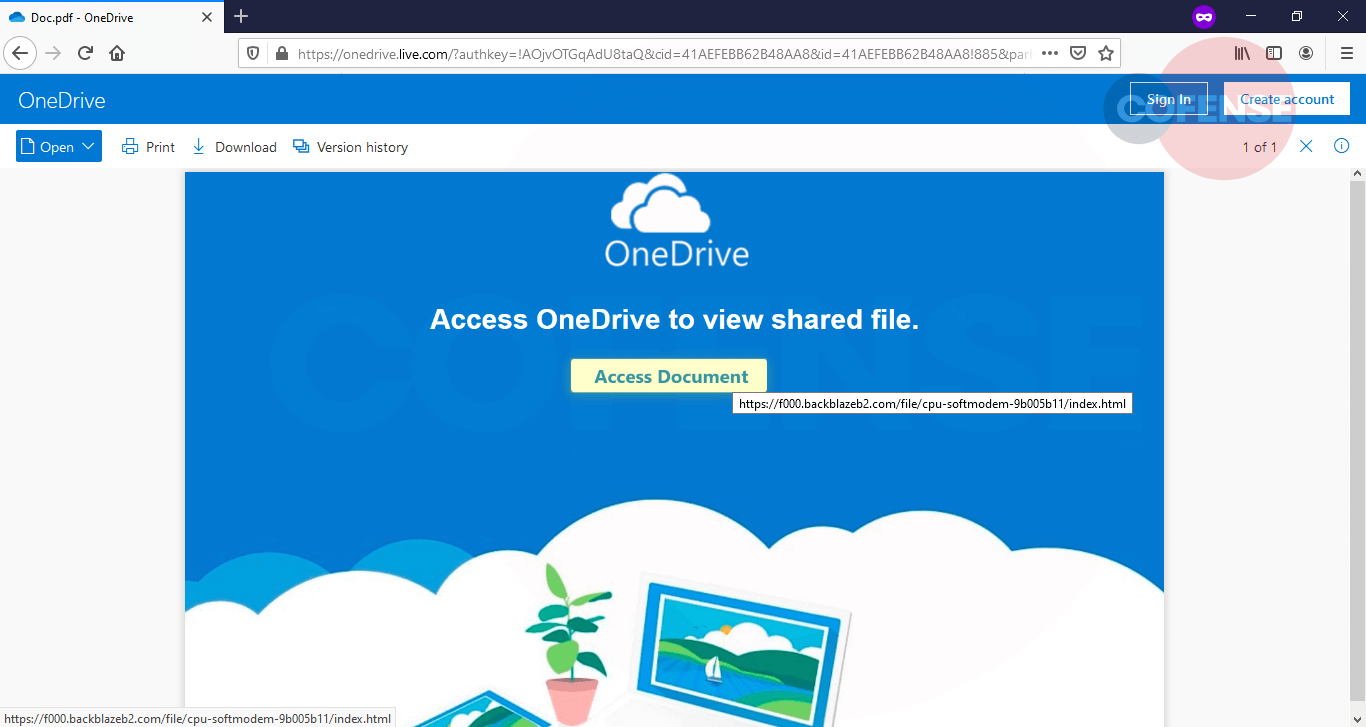The height and width of the screenshot is (727, 1366).
Task: Toggle the sidebar view icon
Action: click(x=1274, y=53)
